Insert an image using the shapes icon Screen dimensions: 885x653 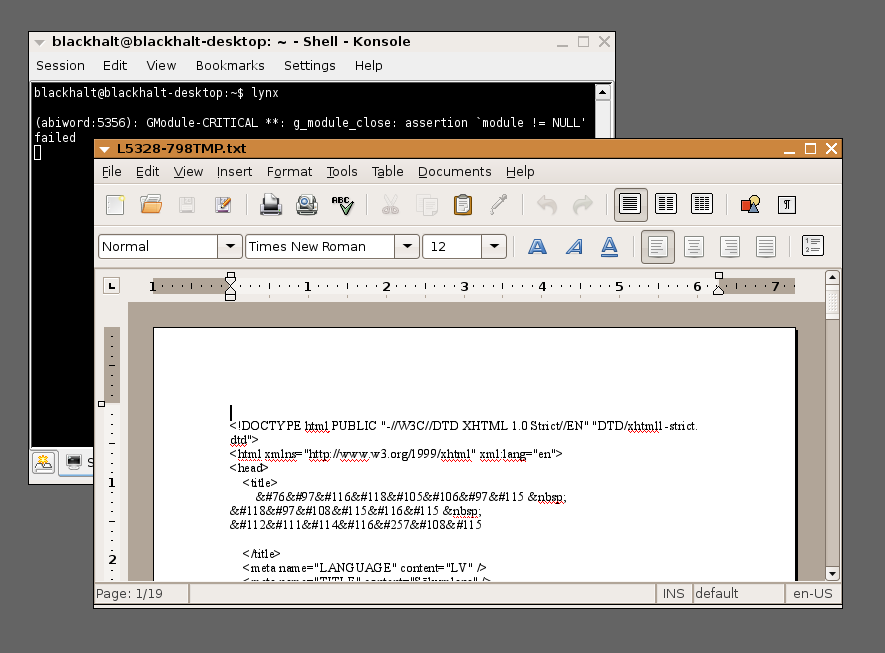[750, 205]
